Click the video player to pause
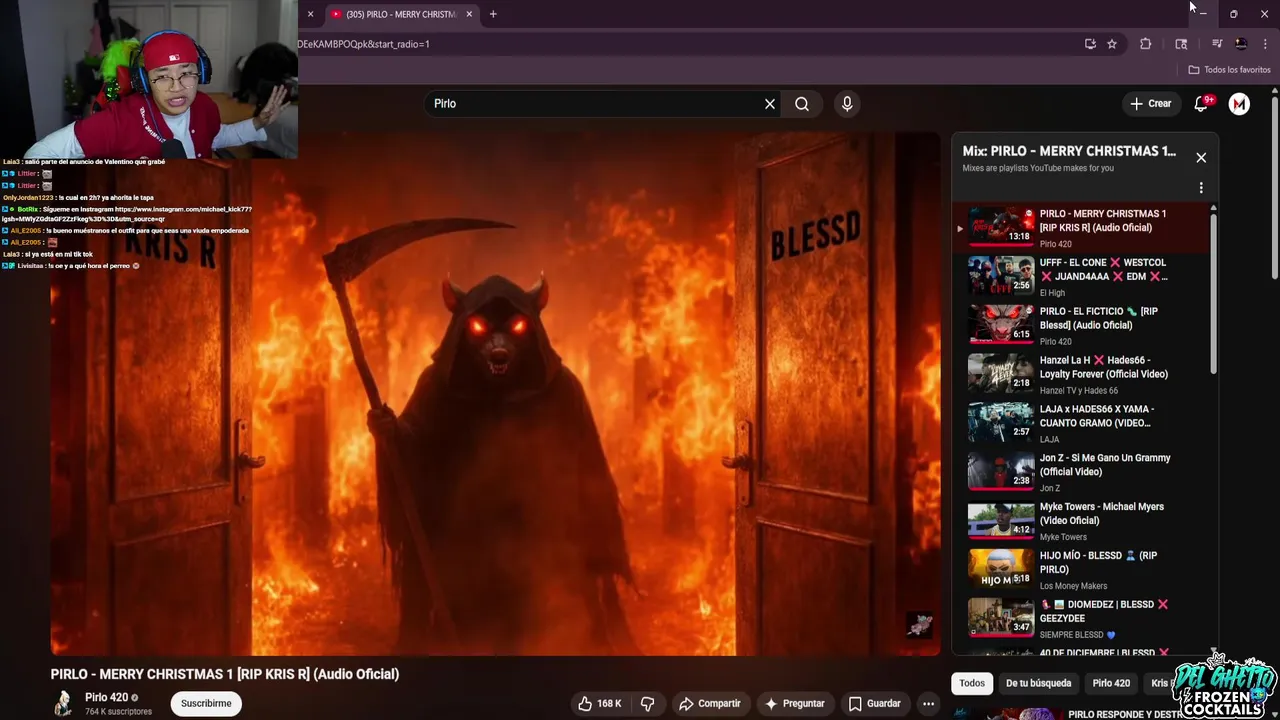Viewport: 1280px width, 720px height. click(495, 394)
